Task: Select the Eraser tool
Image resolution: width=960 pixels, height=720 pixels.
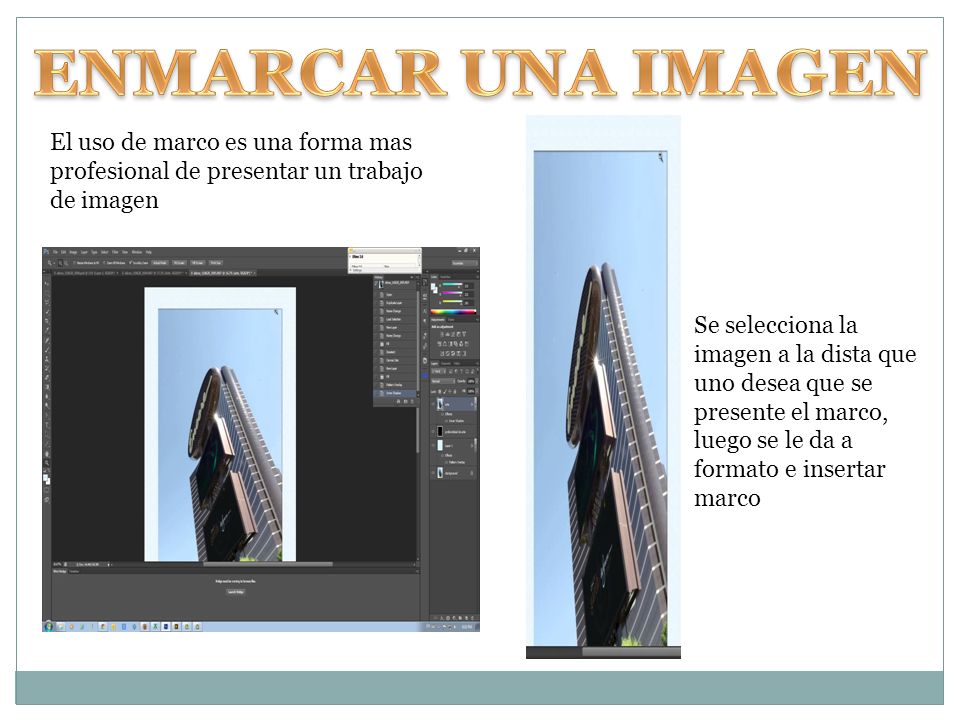Action: [x=47, y=377]
